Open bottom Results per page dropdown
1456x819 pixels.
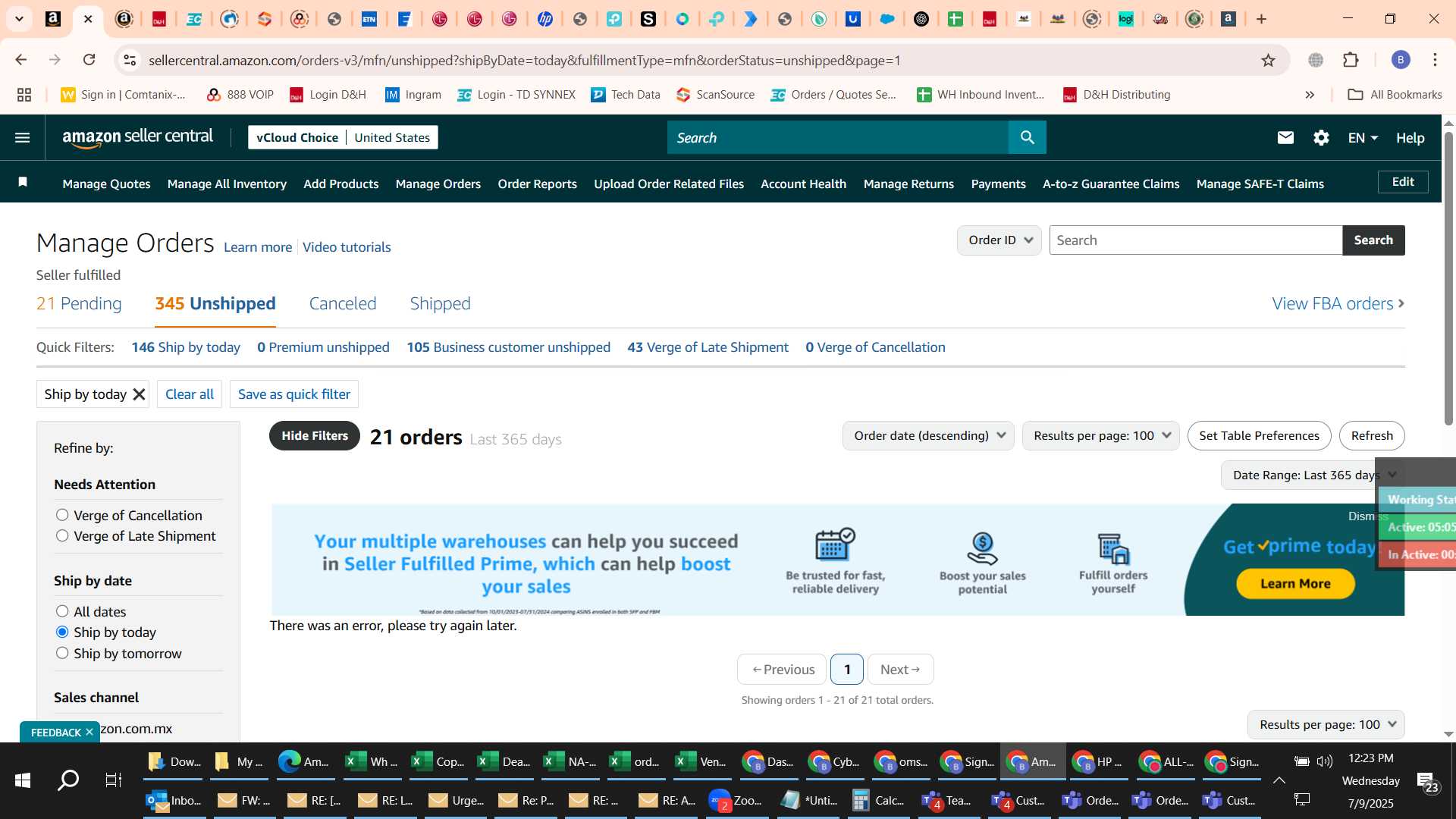pyautogui.click(x=1326, y=725)
